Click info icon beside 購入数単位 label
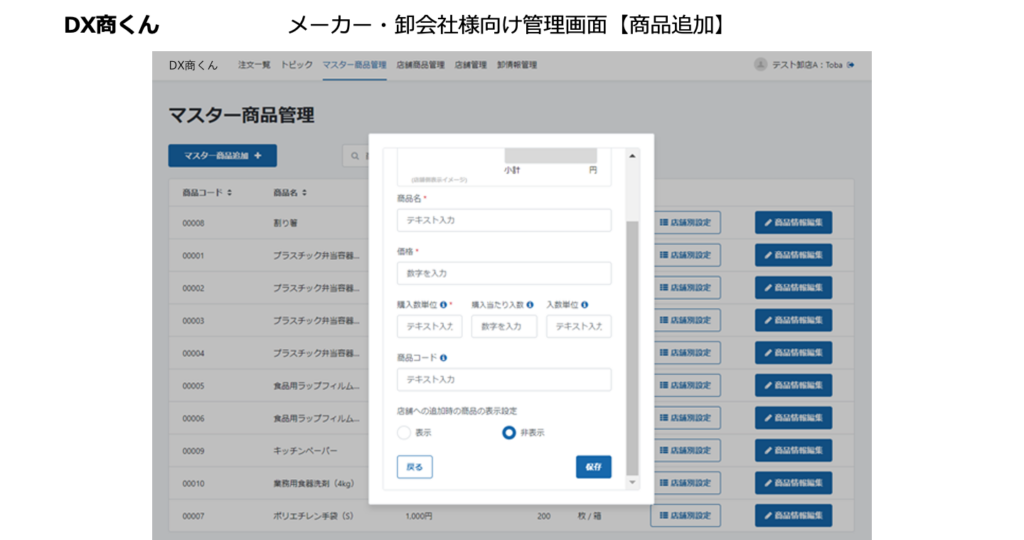1024x540 pixels. 443,304
